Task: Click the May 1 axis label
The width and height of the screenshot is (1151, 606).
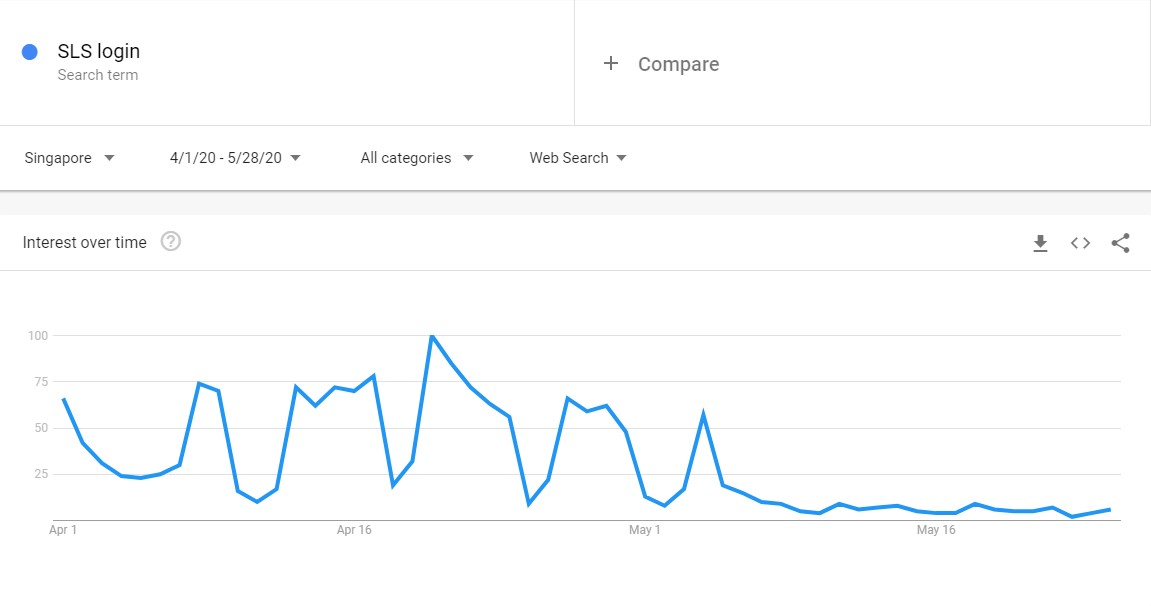Action: click(x=645, y=530)
